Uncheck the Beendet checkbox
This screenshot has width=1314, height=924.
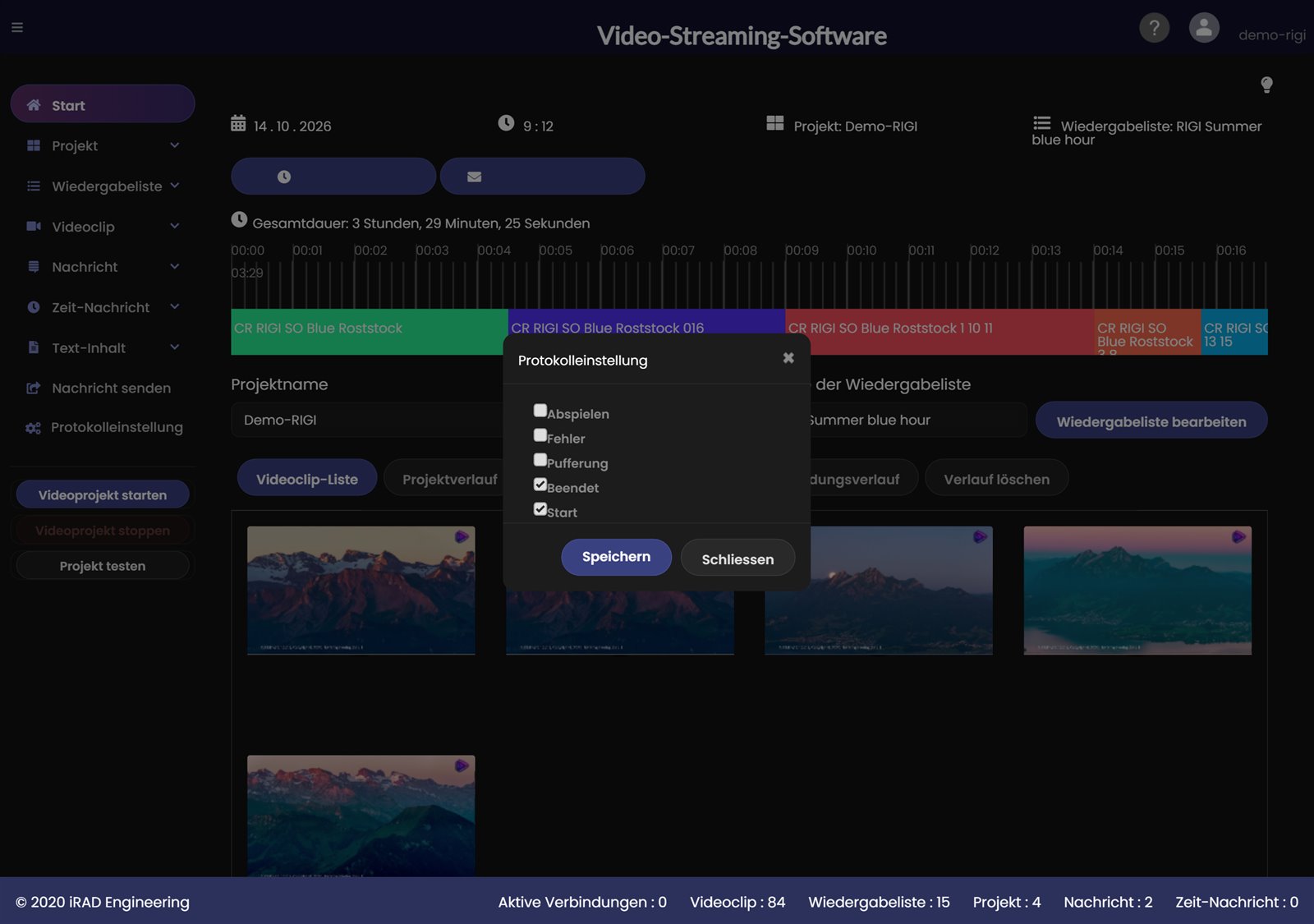tap(540, 485)
